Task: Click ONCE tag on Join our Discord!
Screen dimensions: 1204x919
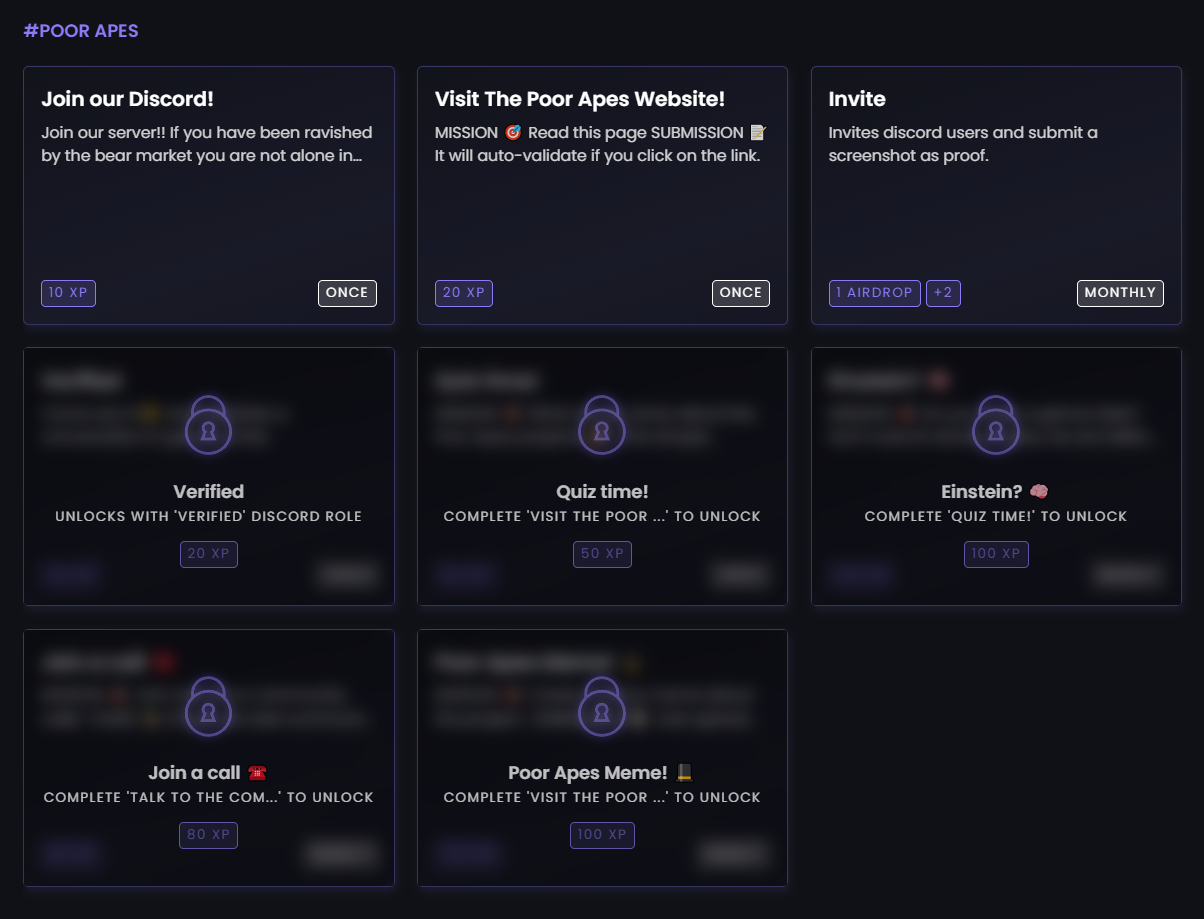Action: [347, 293]
